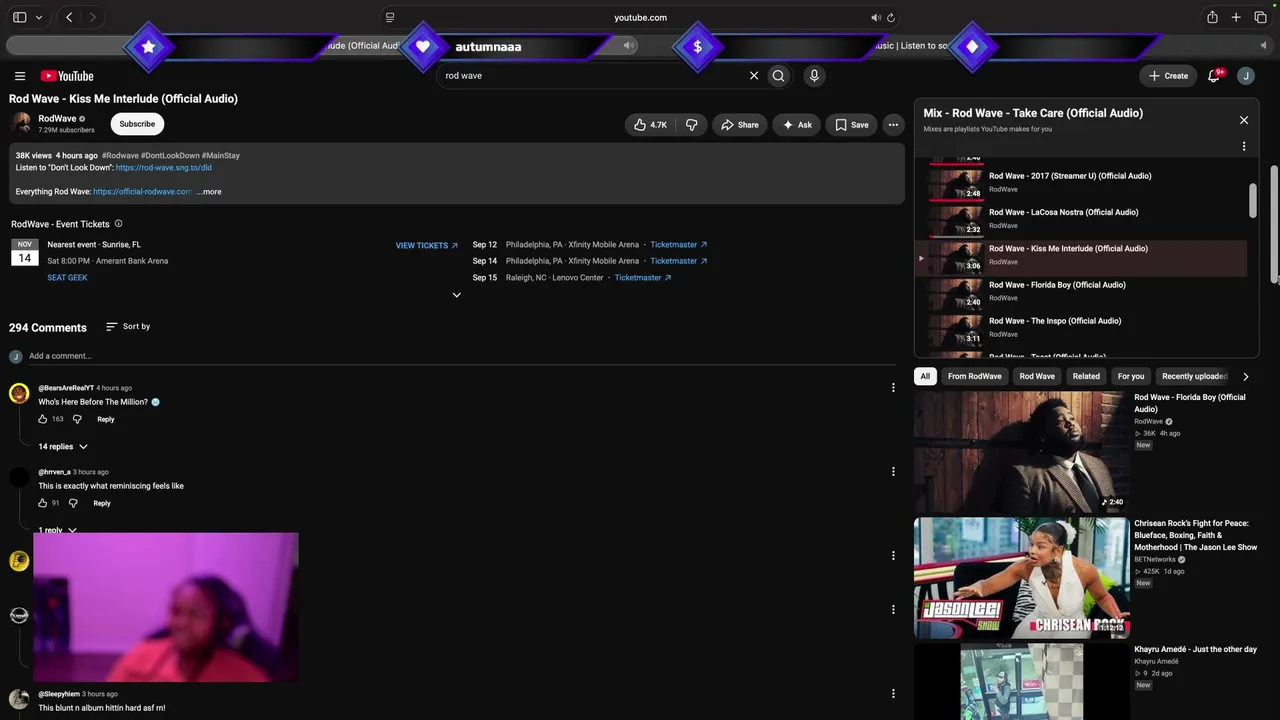Open Safari's share sheet
Viewport: 1280px width, 720px height.
click(1212, 17)
